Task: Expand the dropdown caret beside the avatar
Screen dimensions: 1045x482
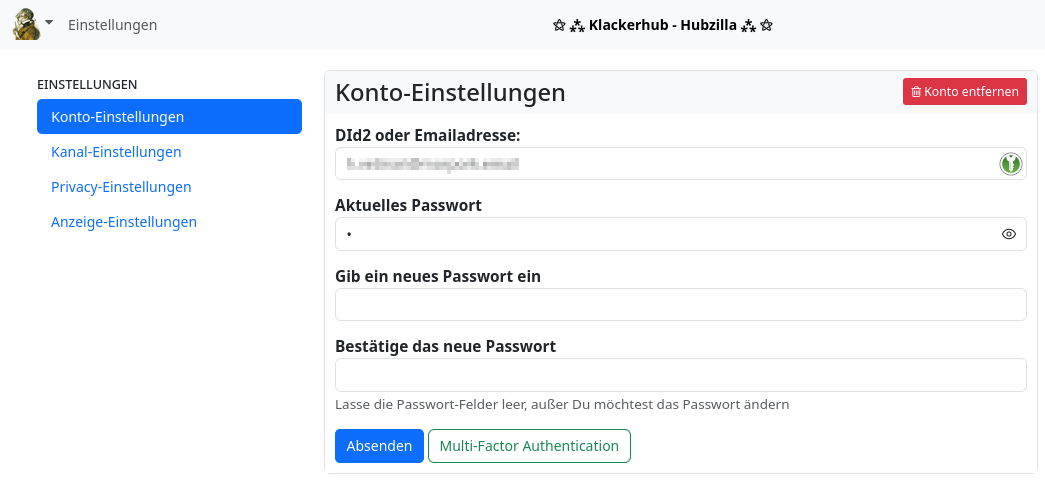Action: click(49, 22)
